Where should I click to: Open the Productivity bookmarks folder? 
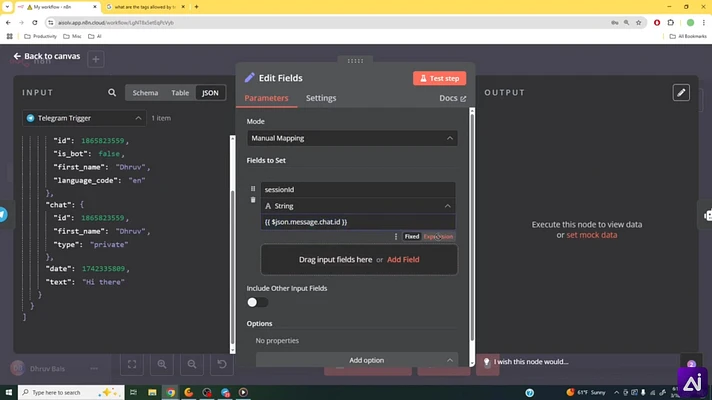tap(40, 36)
